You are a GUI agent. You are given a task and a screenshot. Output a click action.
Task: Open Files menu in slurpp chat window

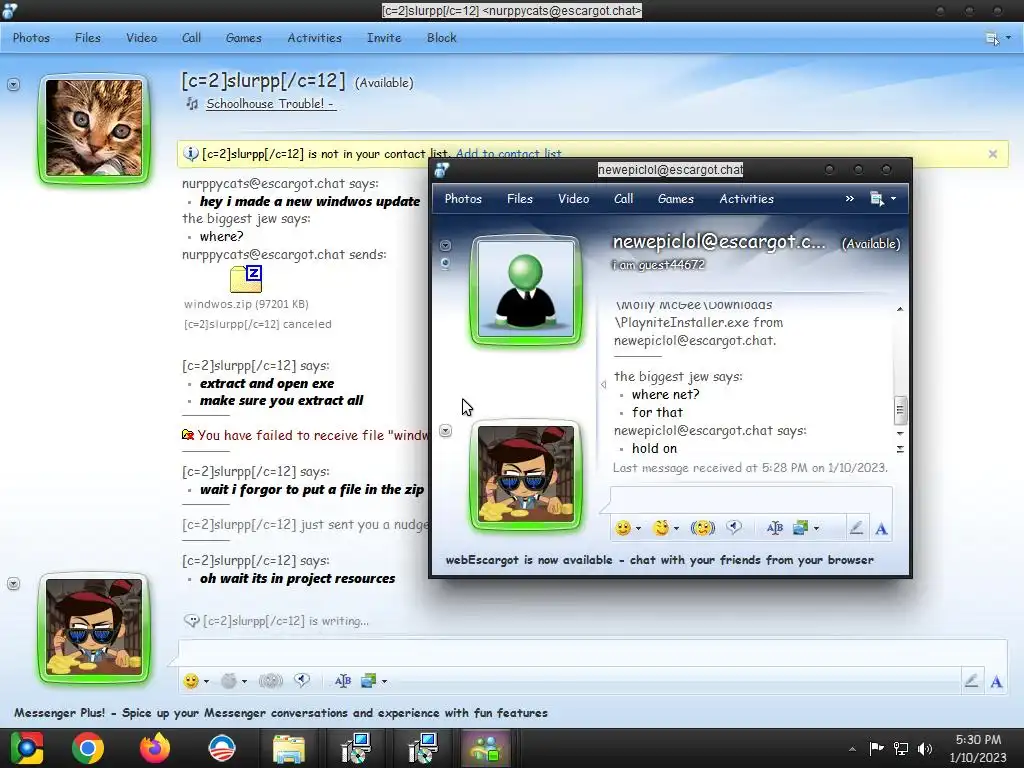88,38
